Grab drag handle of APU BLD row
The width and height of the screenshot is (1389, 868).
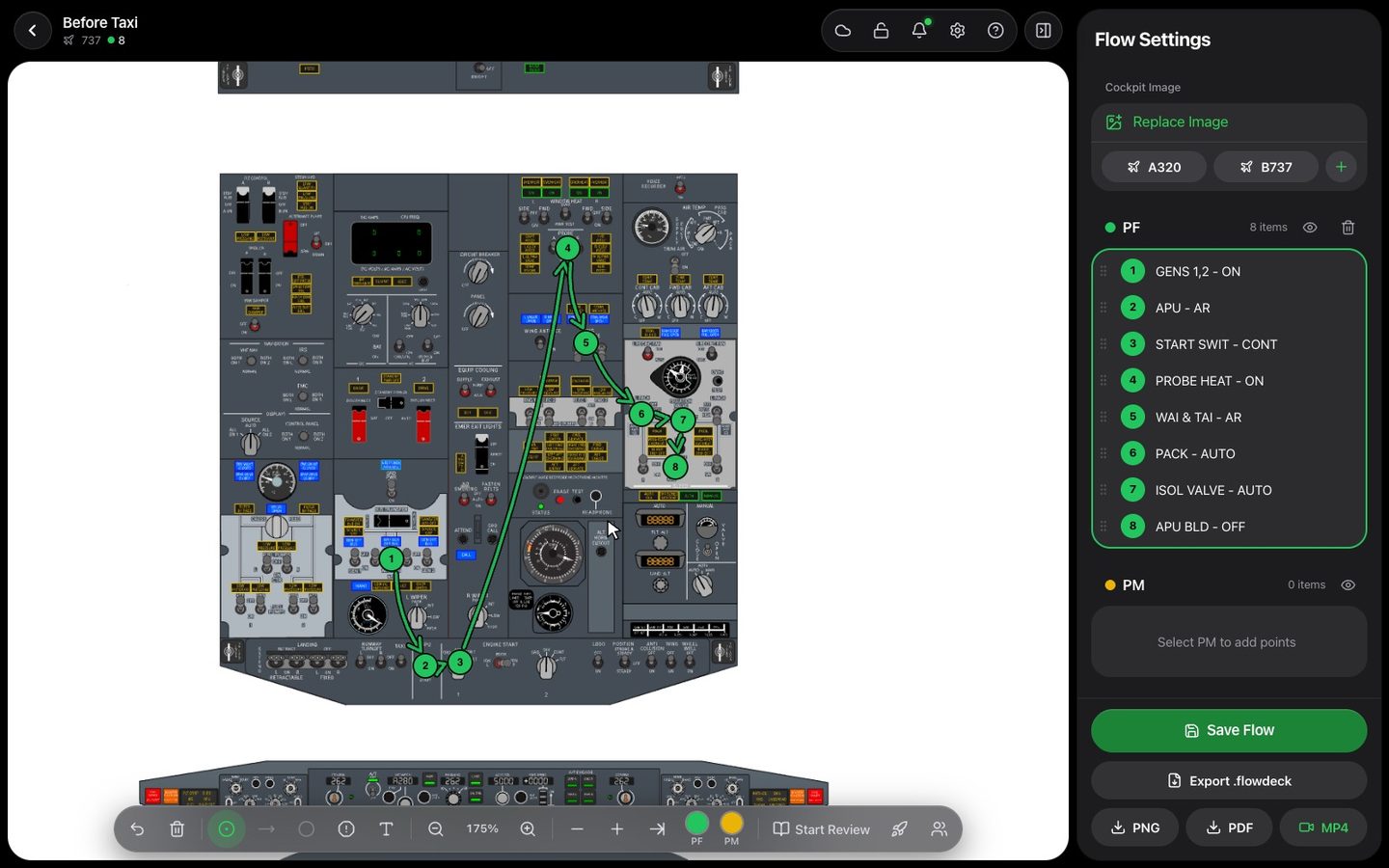click(1103, 527)
